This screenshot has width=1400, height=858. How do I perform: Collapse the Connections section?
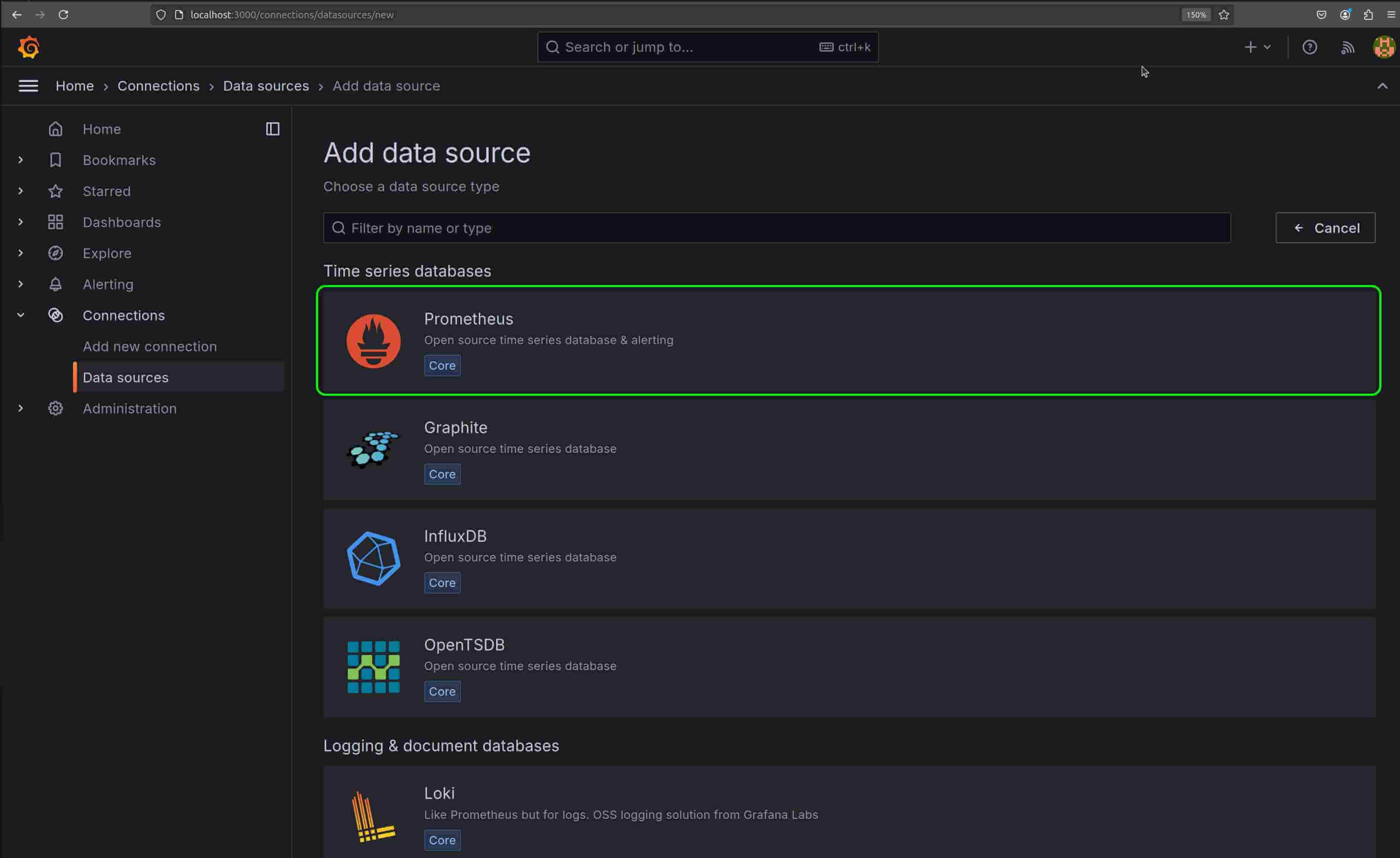click(x=20, y=315)
